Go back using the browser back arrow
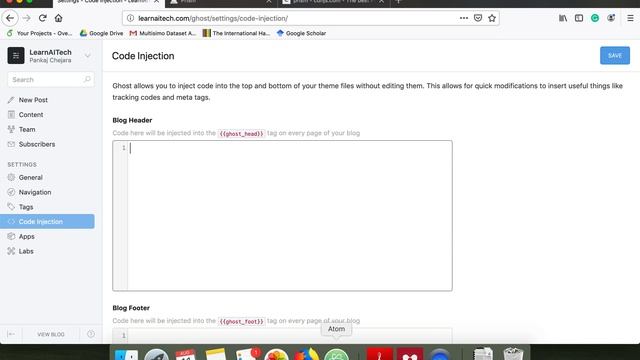 [10, 18]
